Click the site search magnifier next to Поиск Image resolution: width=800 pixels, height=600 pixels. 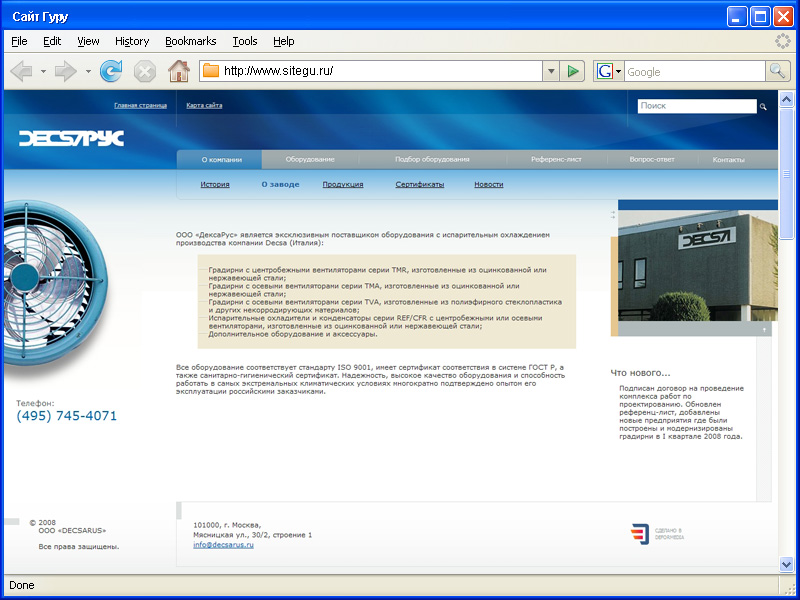tap(763, 107)
